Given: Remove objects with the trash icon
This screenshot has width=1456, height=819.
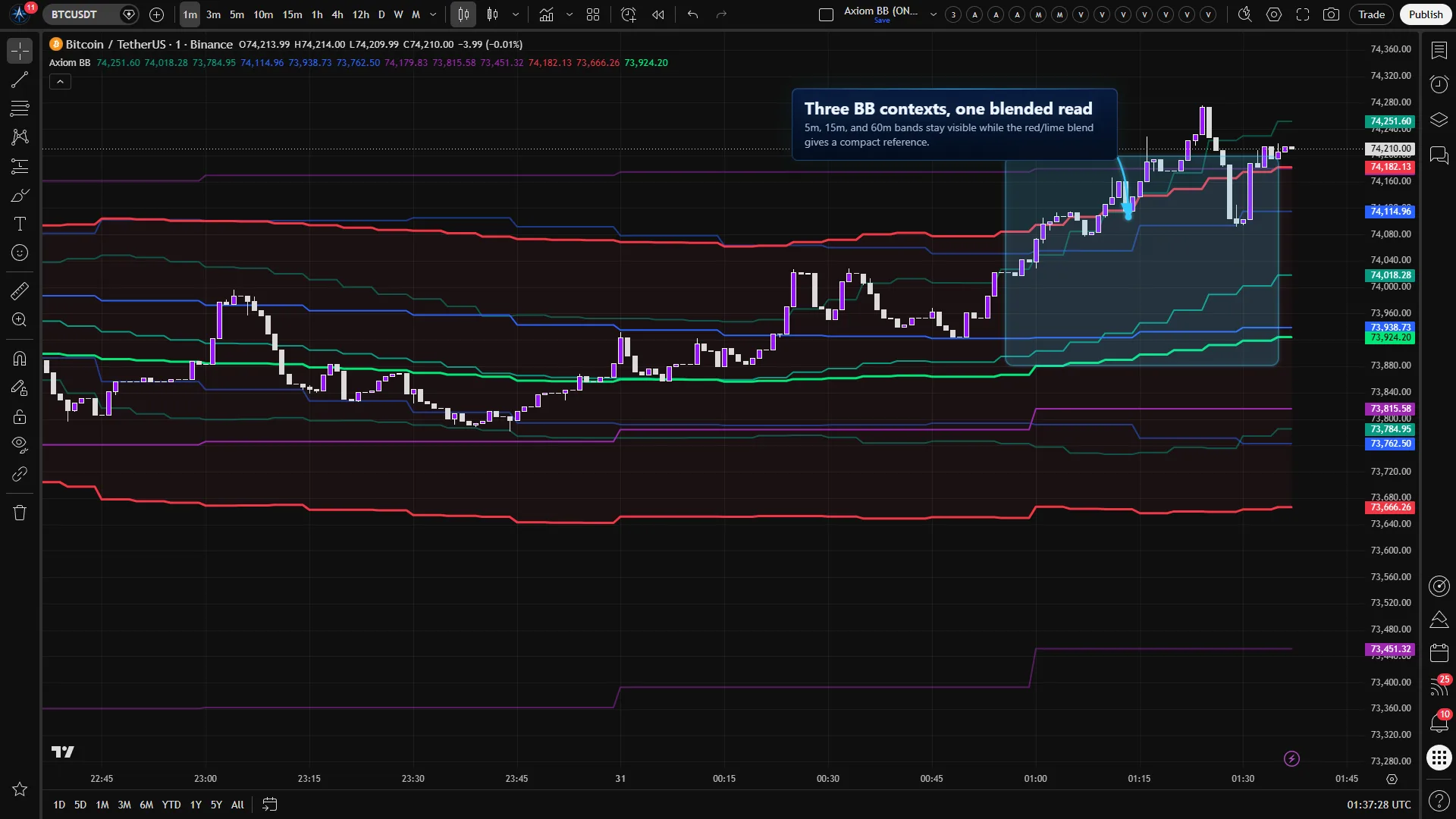Looking at the screenshot, I should [x=20, y=513].
